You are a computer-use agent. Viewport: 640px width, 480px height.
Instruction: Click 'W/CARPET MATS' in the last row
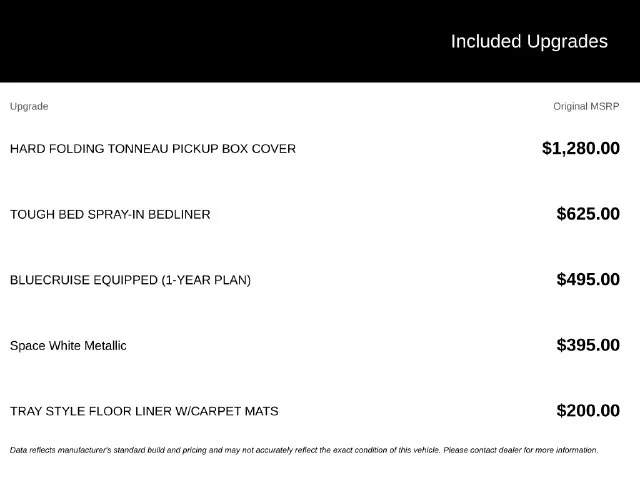[x=227, y=411]
